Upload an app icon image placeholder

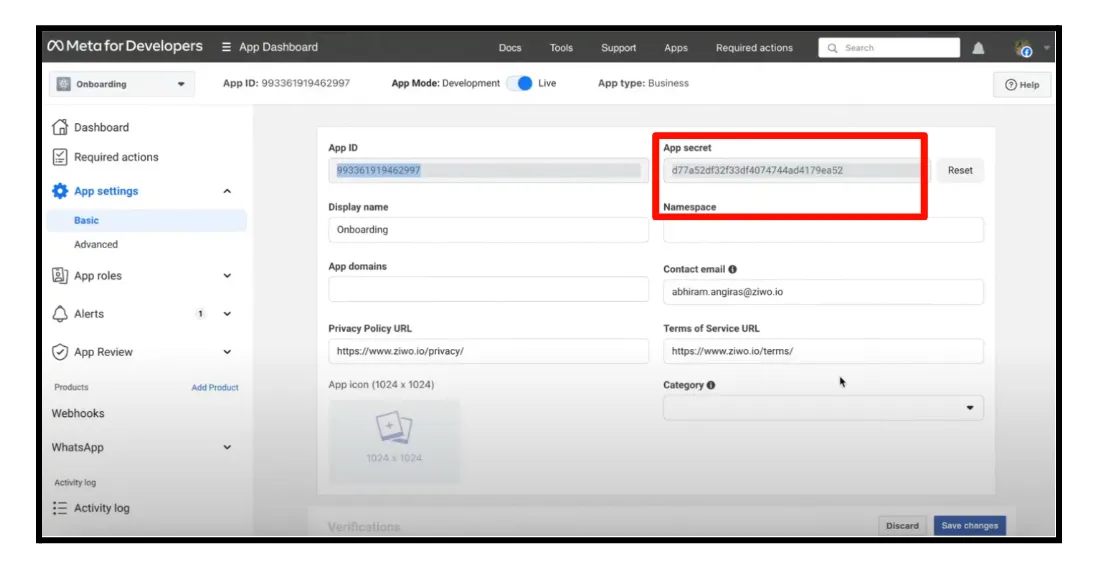point(394,441)
